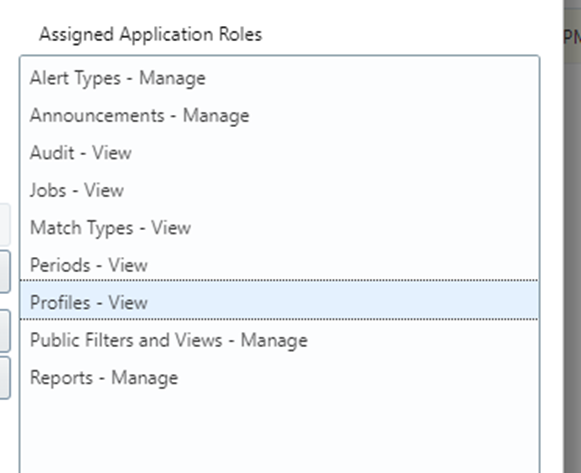Select the Match Types - View role

pyautogui.click(x=279, y=227)
